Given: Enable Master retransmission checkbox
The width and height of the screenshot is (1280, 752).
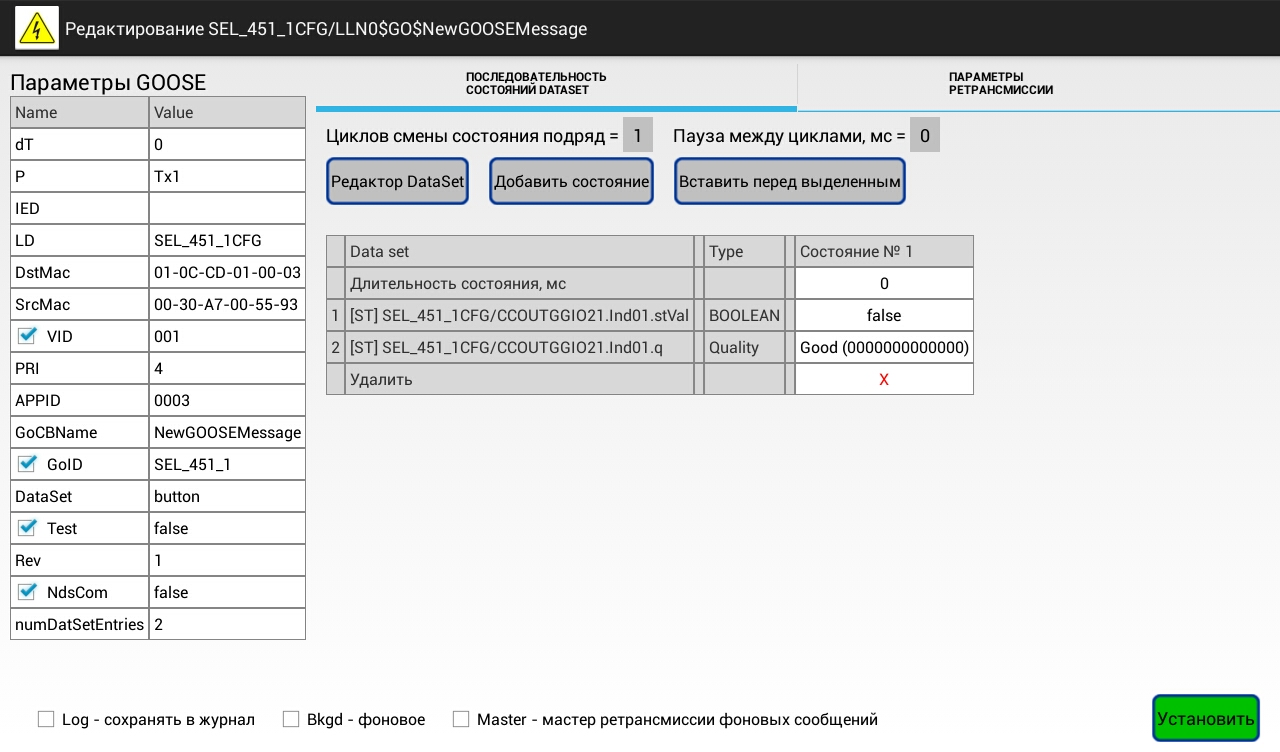Looking at the screenshot, I should coord(461,719).
